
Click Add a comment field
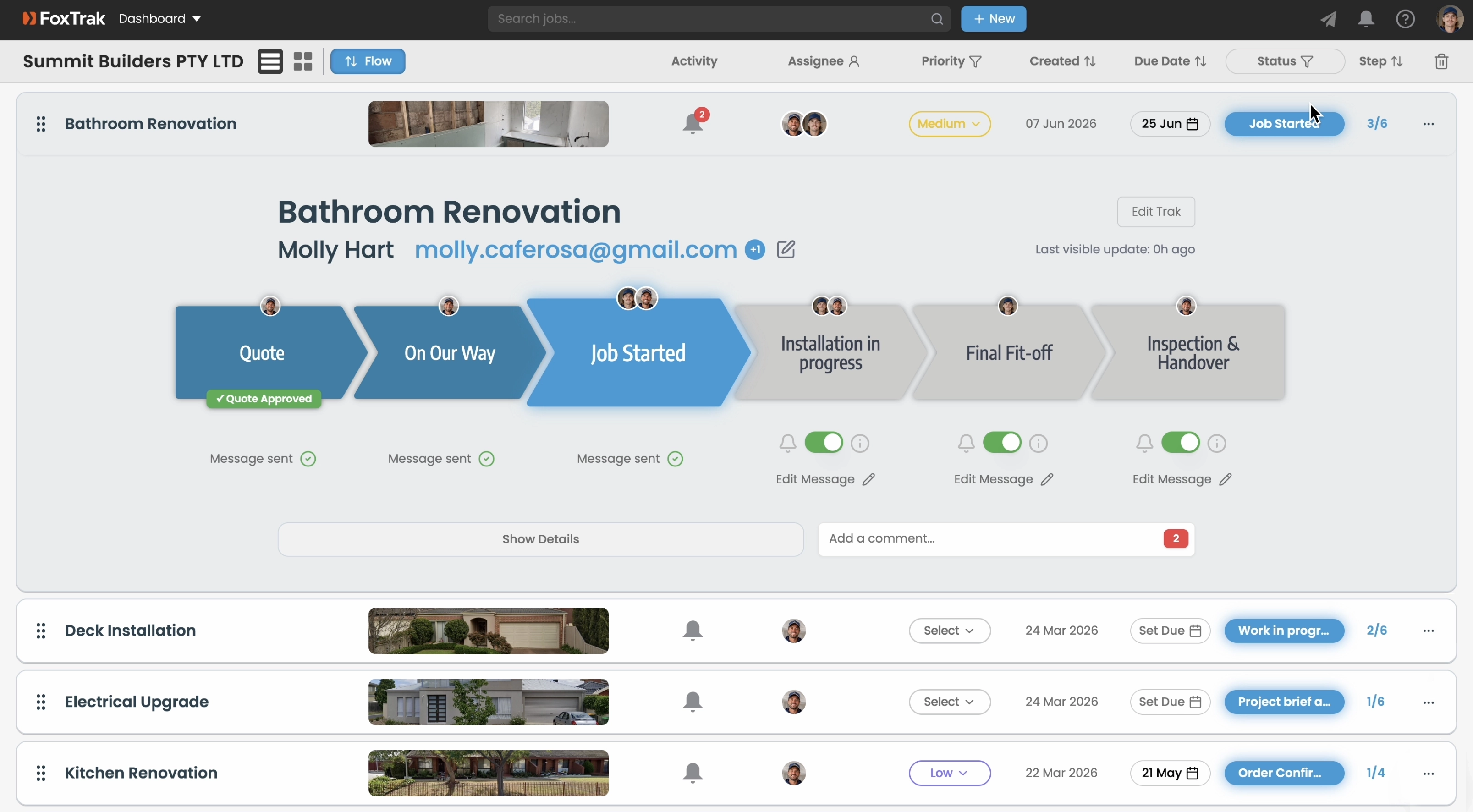point(1006,539)
